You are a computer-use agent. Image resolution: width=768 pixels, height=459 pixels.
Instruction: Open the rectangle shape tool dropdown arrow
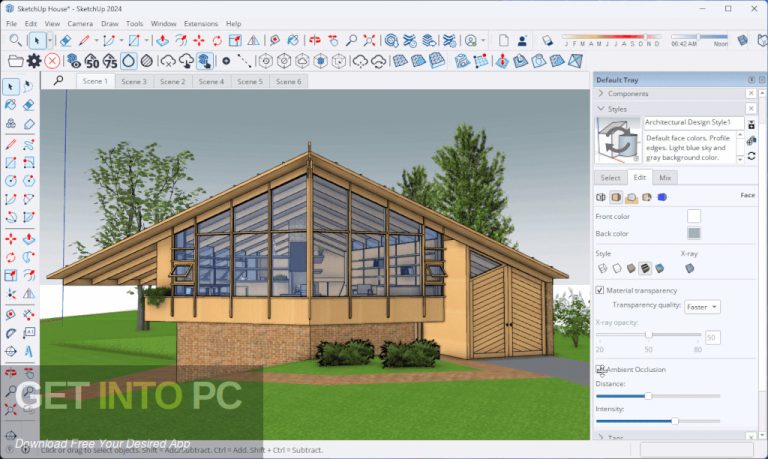[x=146, y=41]
